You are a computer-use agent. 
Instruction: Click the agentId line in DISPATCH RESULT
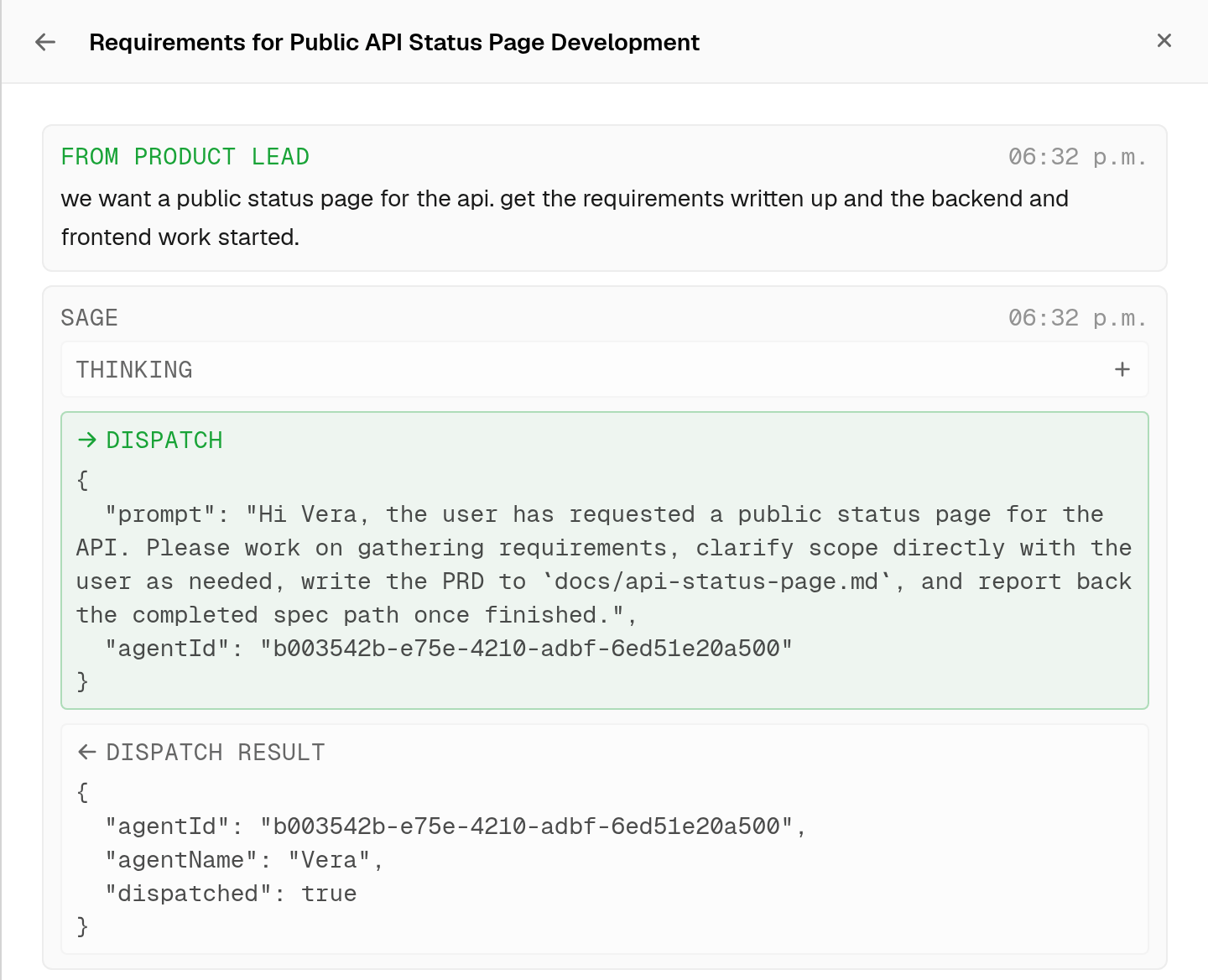(x=456, y=826)
